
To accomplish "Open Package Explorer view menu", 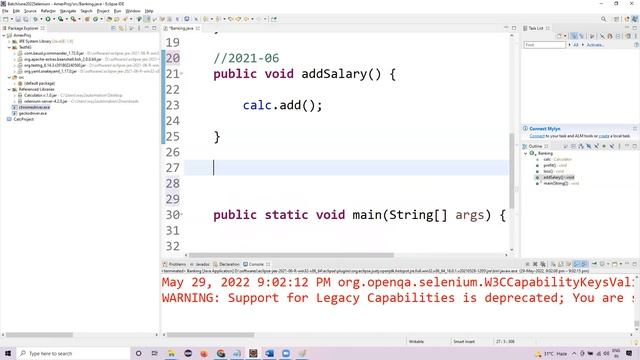I will (139, 28).
